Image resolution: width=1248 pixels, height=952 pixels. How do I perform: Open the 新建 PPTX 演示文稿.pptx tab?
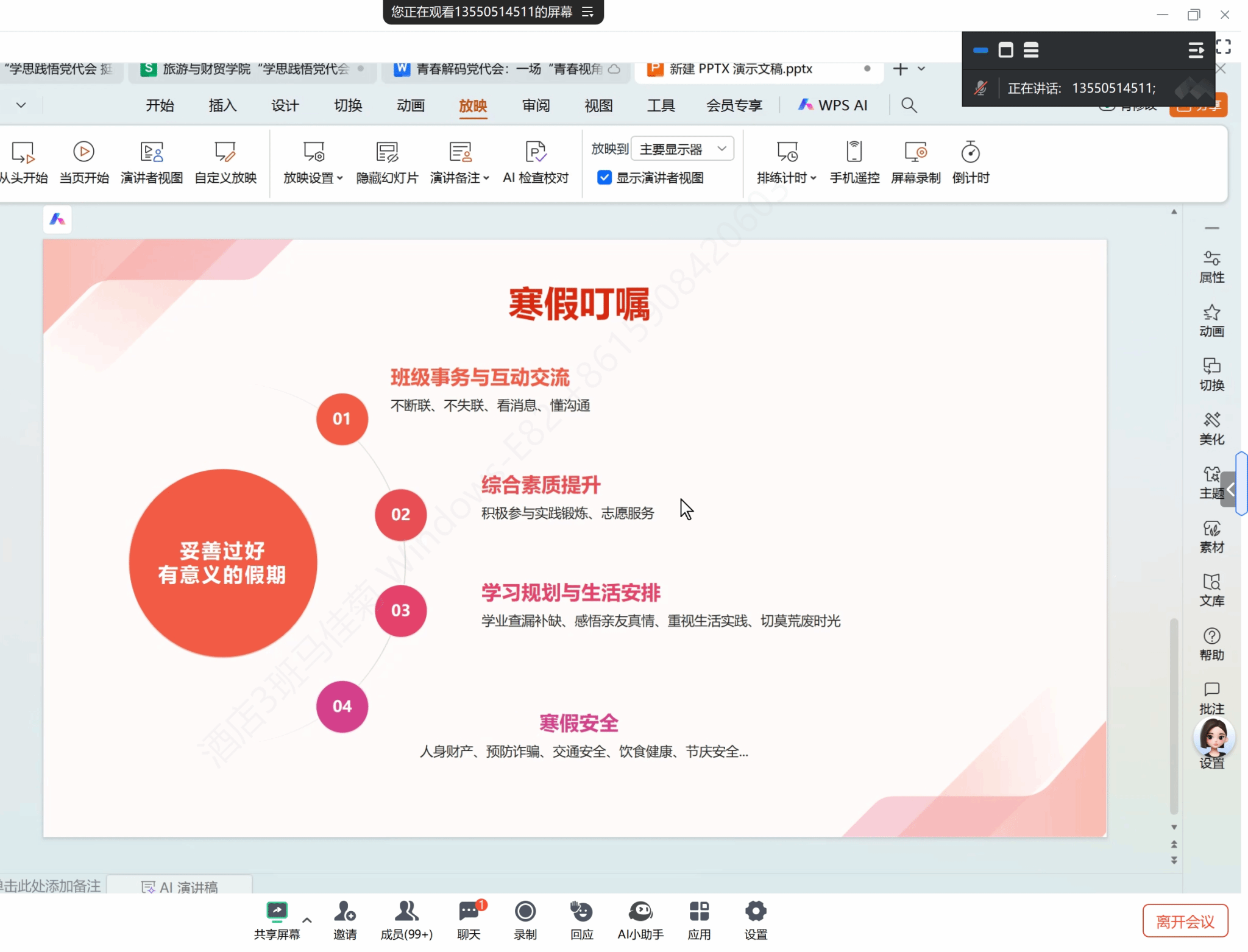740,69
